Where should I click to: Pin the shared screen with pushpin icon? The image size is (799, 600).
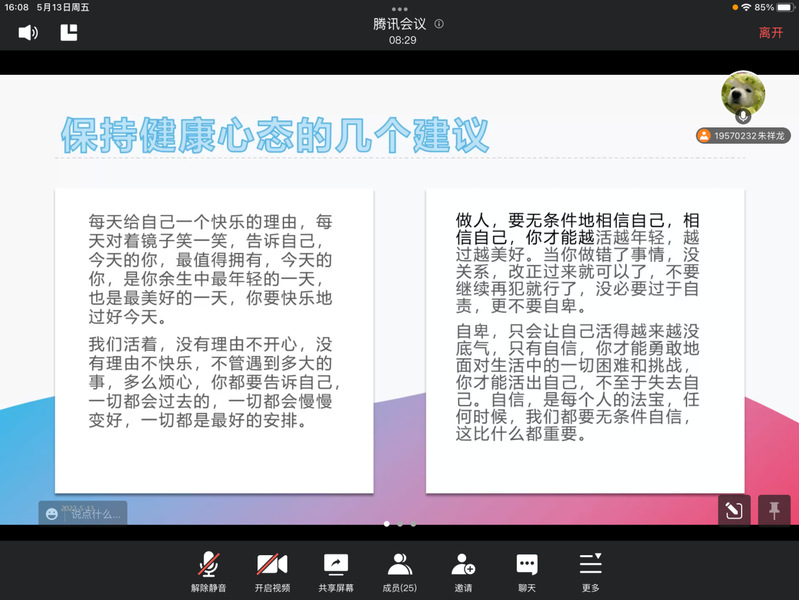point(774,510)
